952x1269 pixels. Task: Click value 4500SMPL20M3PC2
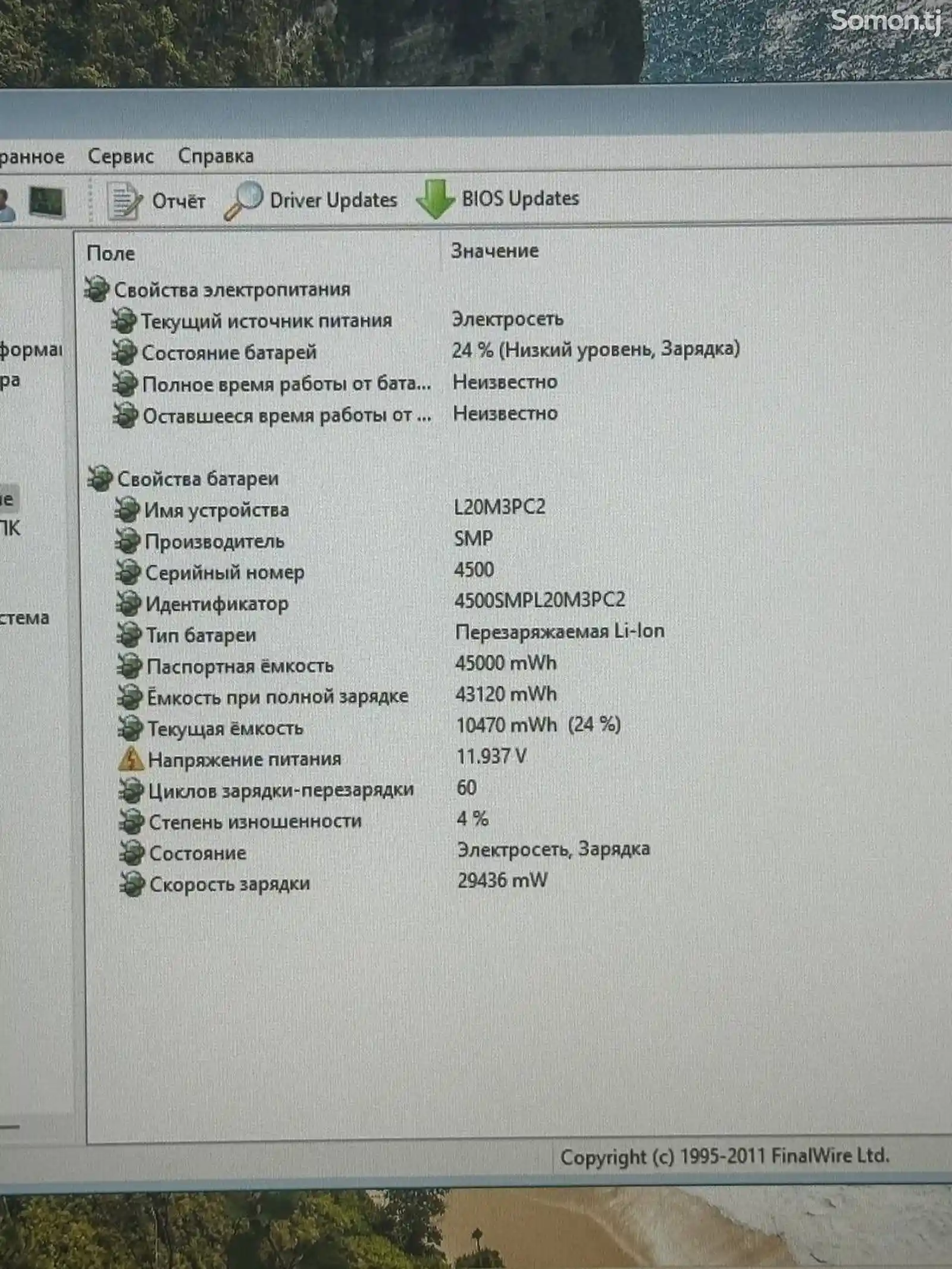point(540,600)
